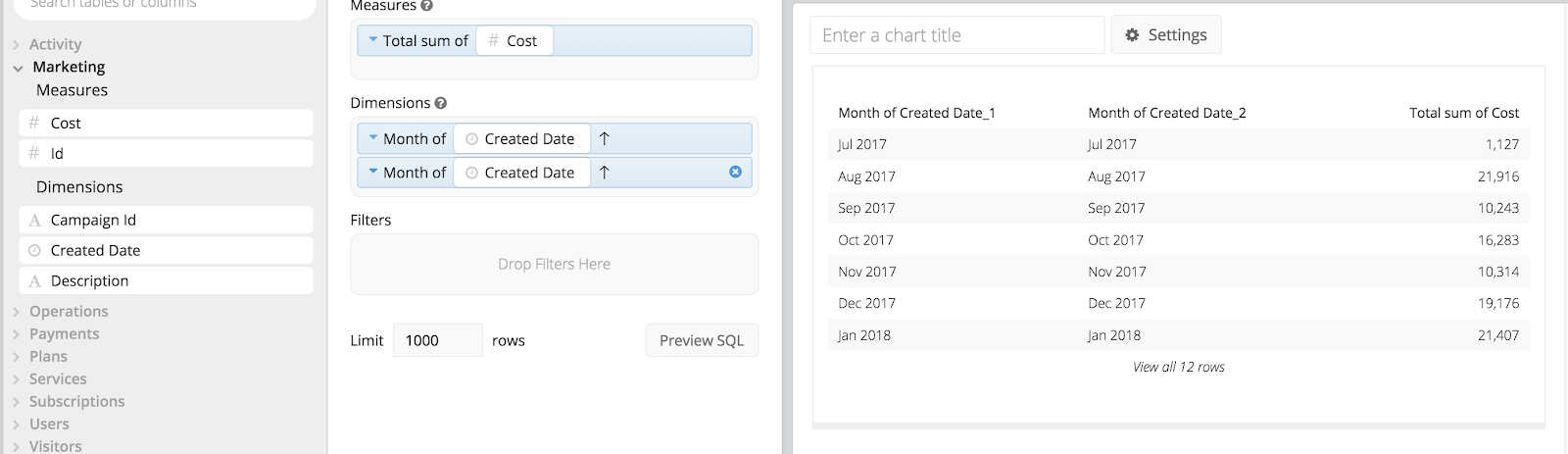Click the Limit rows input field
This screenshot has width=1568, height=454.
coord(438,340)
